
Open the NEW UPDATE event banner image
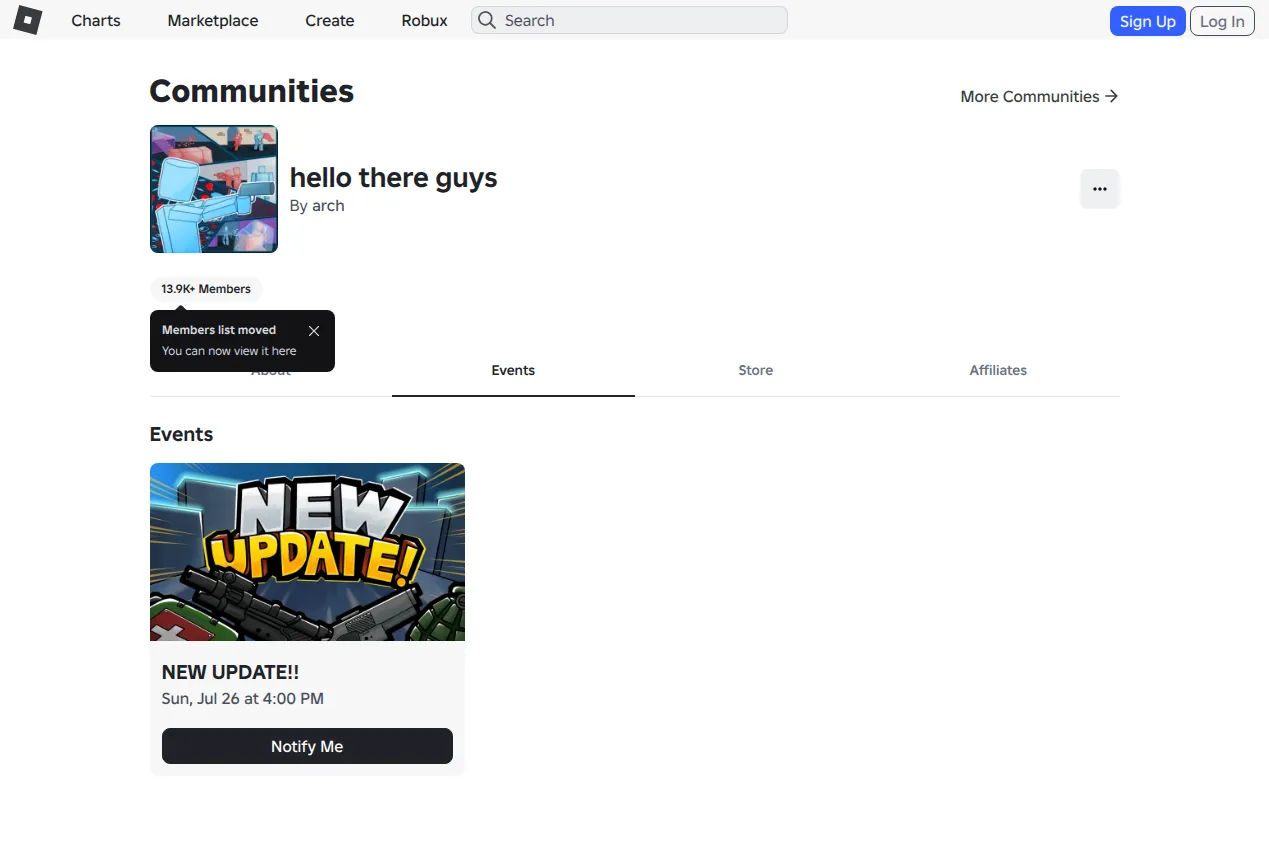click(307, 552)
